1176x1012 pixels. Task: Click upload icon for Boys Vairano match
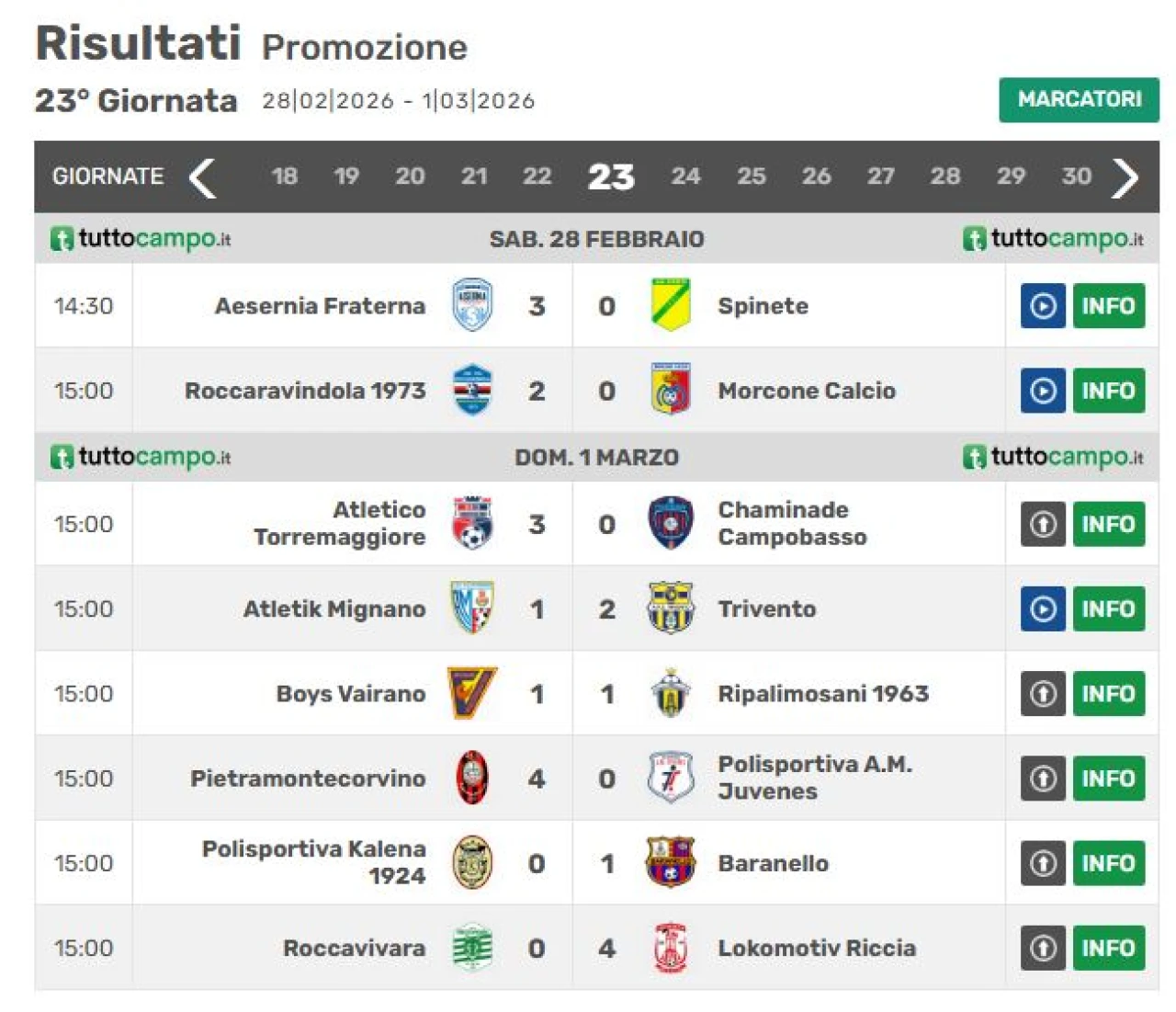click(1043, 694)
